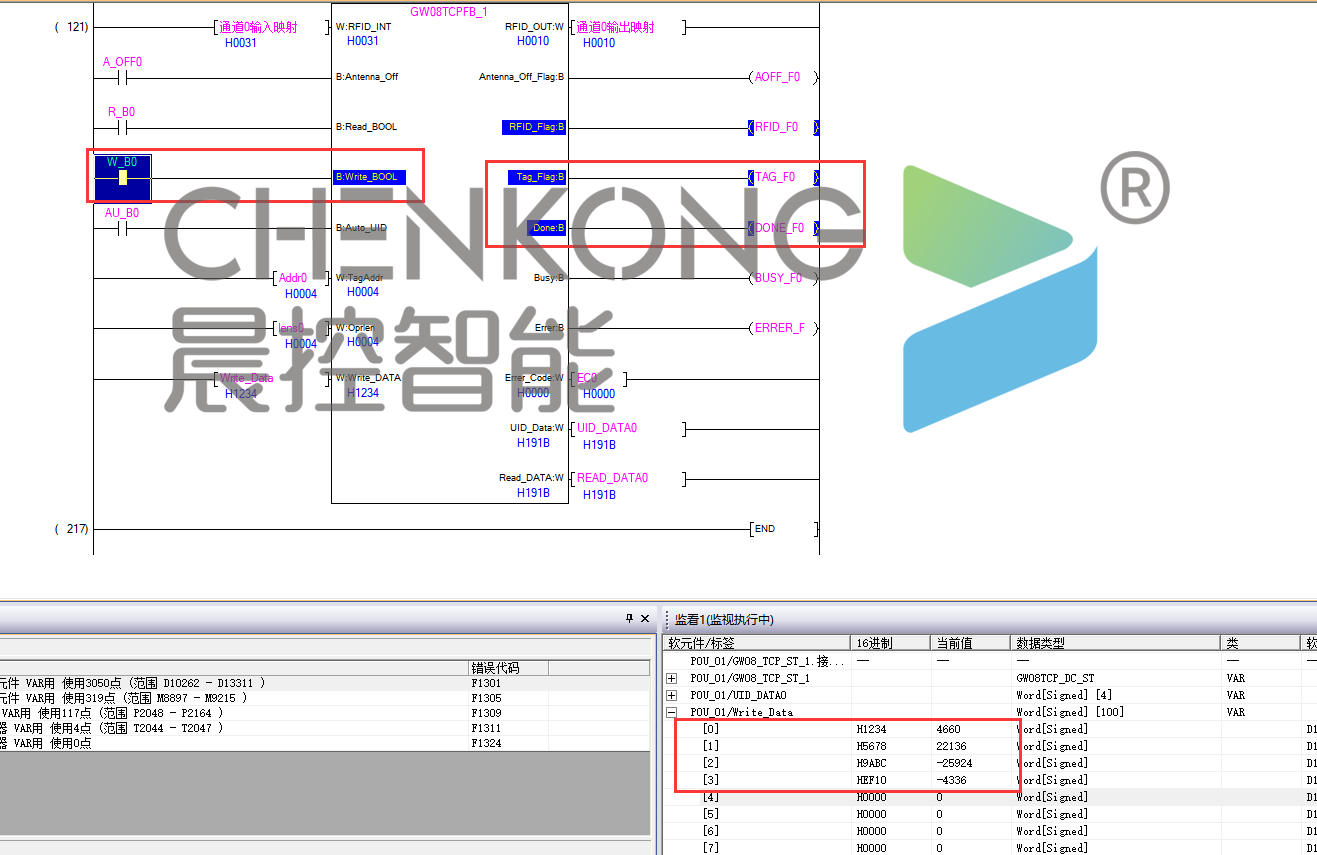Click current value 4660 cell
This screenshot has width=1317, height=855.
pos(970,729)
